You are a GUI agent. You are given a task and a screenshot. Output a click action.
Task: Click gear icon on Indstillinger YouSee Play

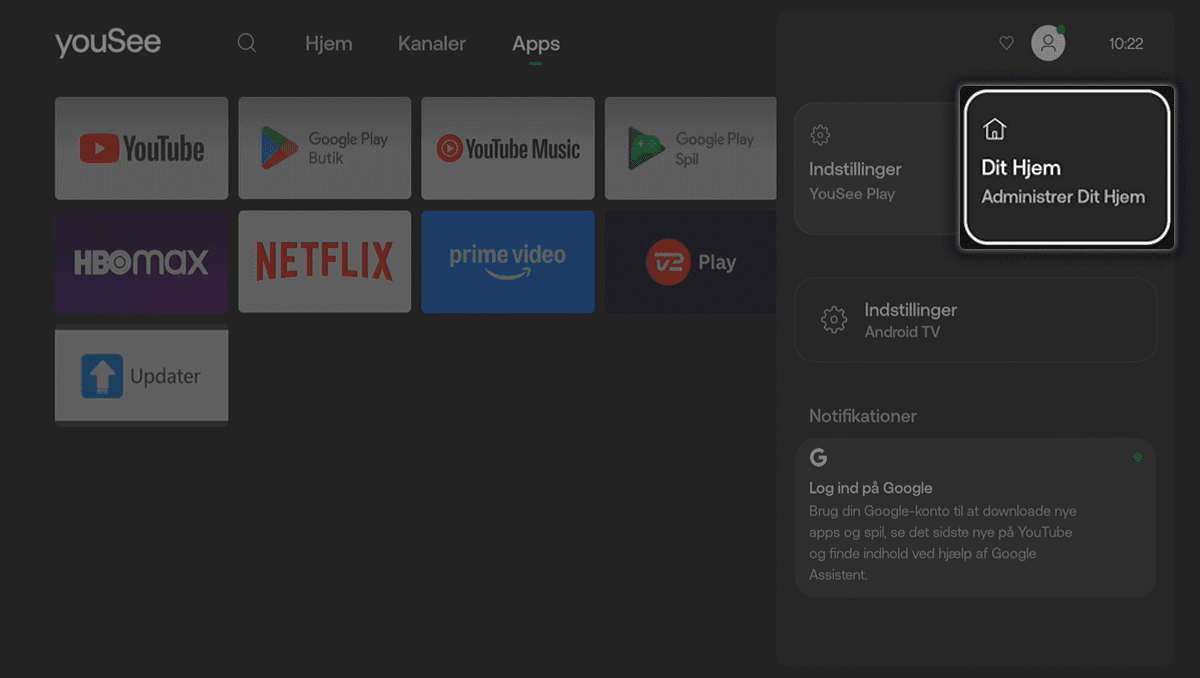[820, 134]
